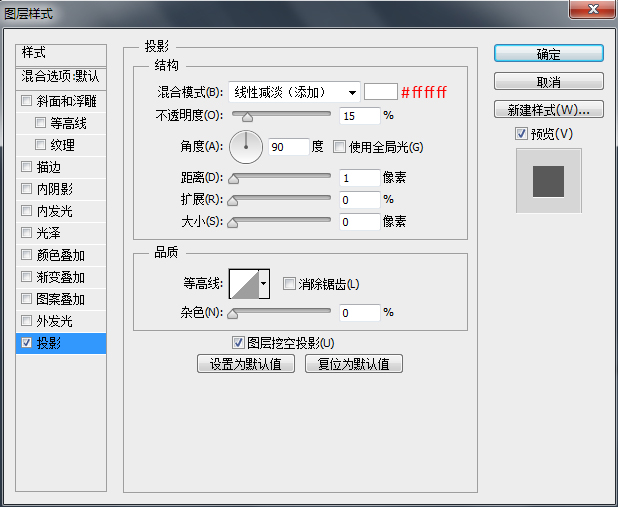The width and height of the screenshot is (618, 507).
Task: Enable the 图案叠加 checkbox
Action: [26, 298]
